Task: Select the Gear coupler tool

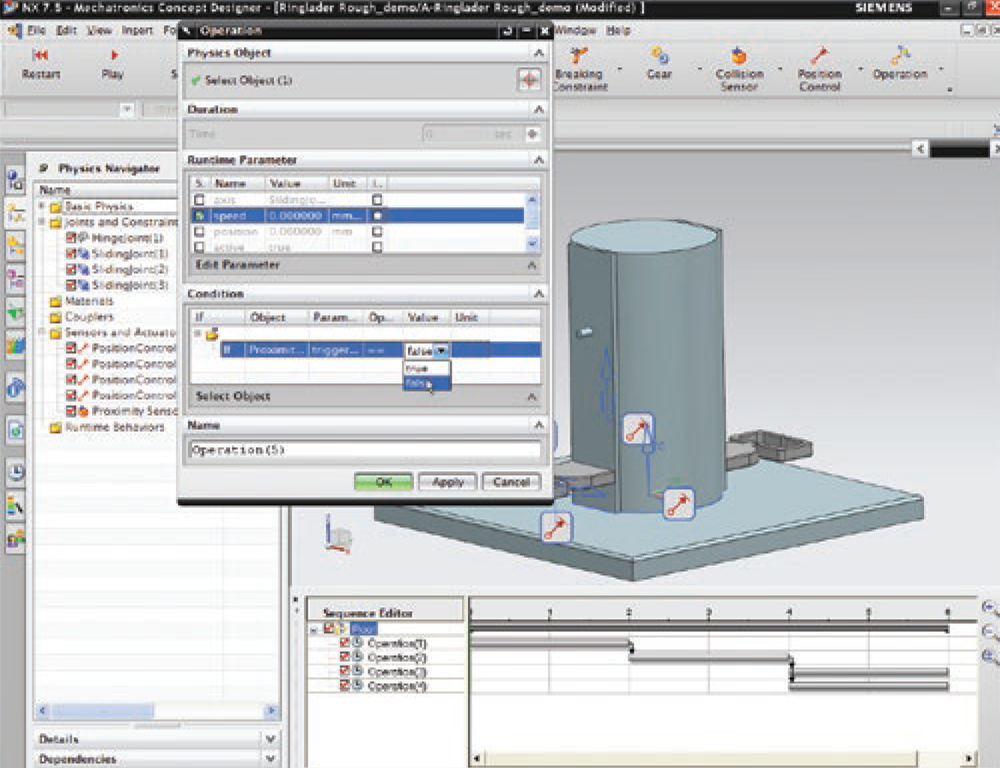Action: point(659,56)
